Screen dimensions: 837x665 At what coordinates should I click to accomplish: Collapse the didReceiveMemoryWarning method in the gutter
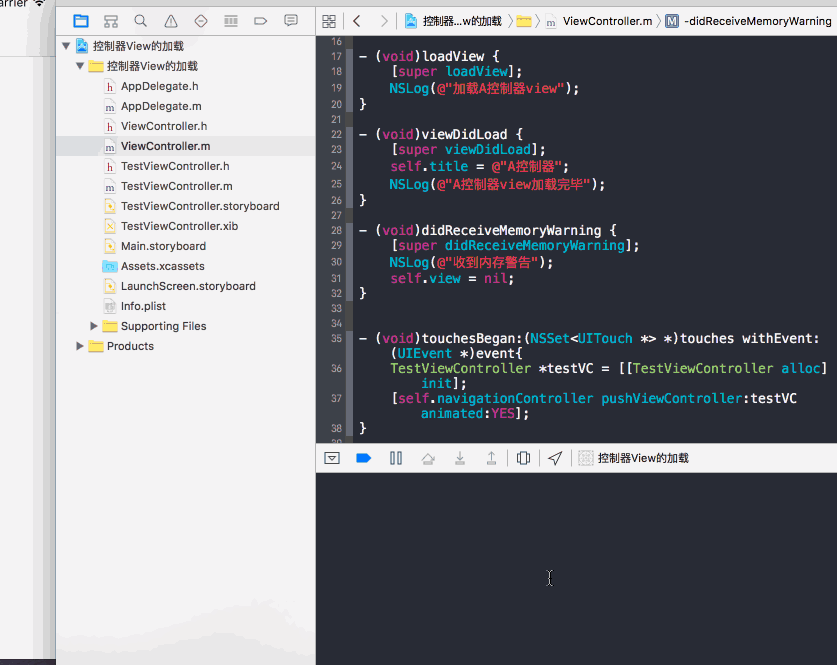tap(350, 261)
